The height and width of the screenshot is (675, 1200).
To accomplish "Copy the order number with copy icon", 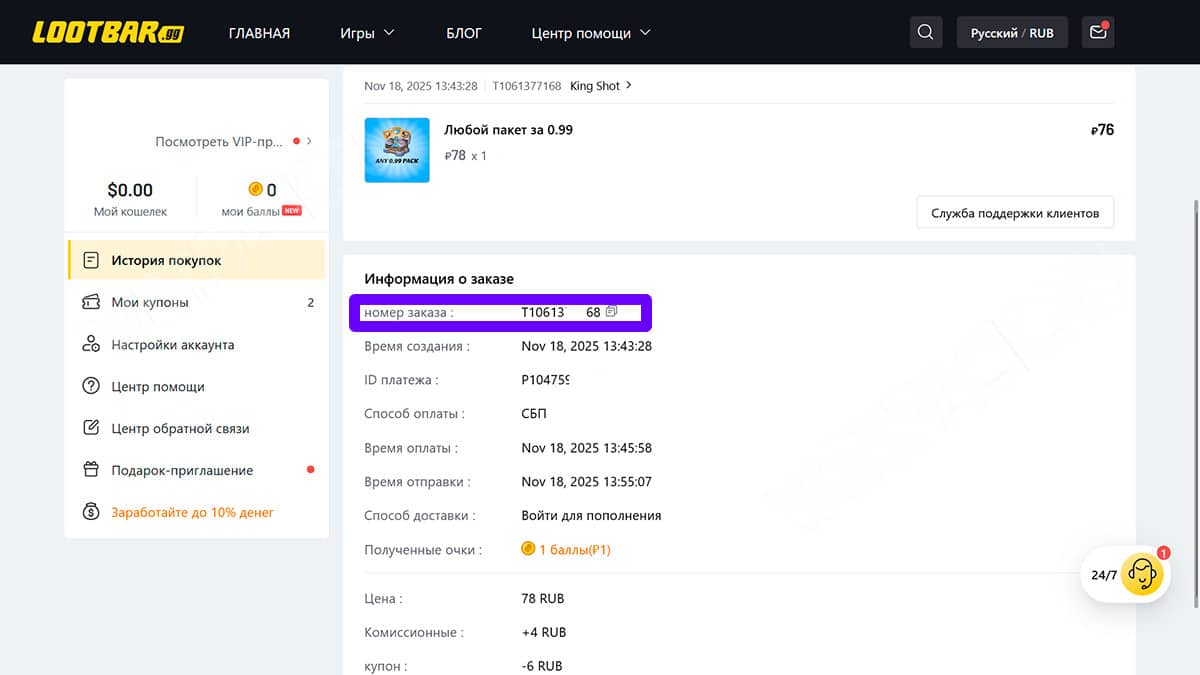I will click(x=612, y=312).
